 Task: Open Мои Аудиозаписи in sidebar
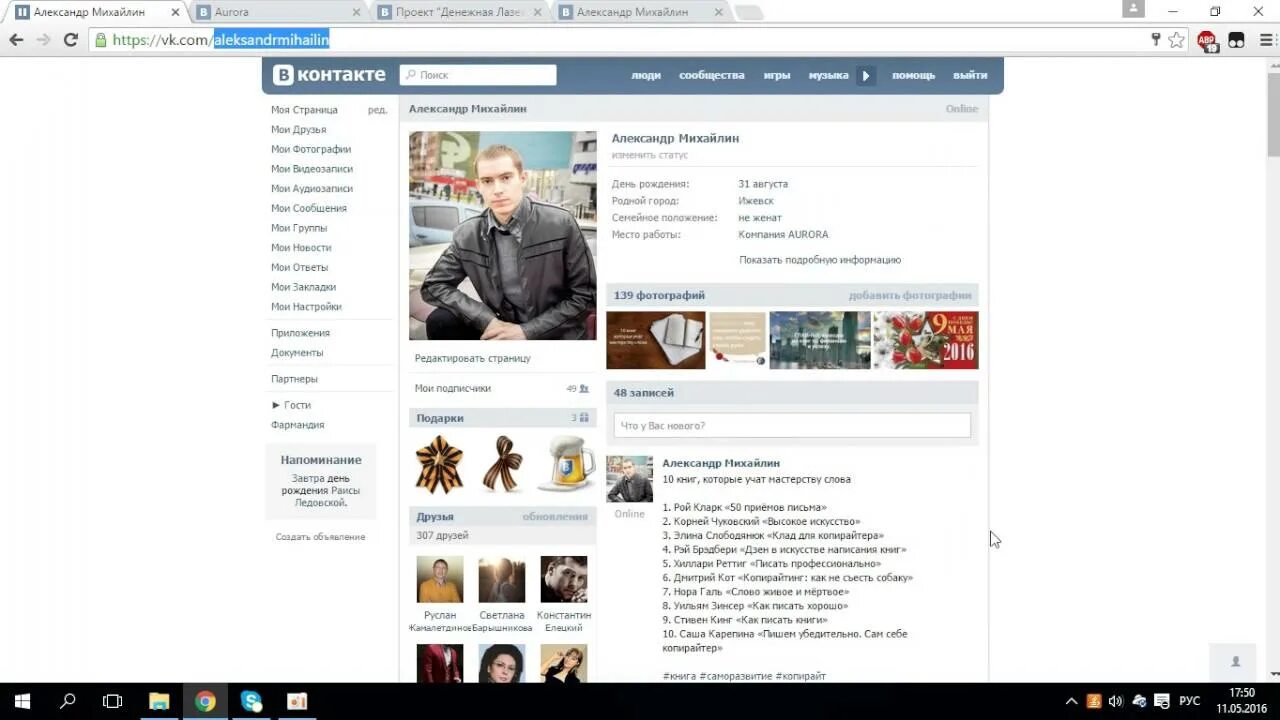coord(312,189)
